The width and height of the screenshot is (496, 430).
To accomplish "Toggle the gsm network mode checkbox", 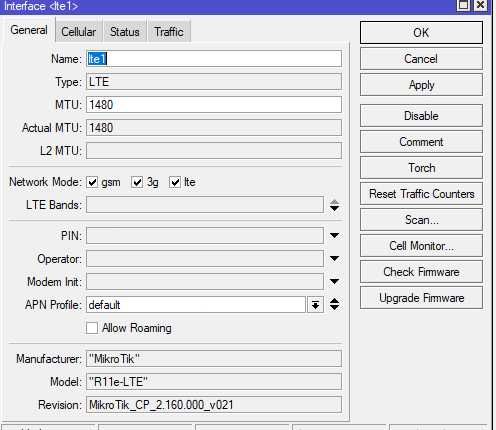I will pyautogui.click(x=92, y=182).
